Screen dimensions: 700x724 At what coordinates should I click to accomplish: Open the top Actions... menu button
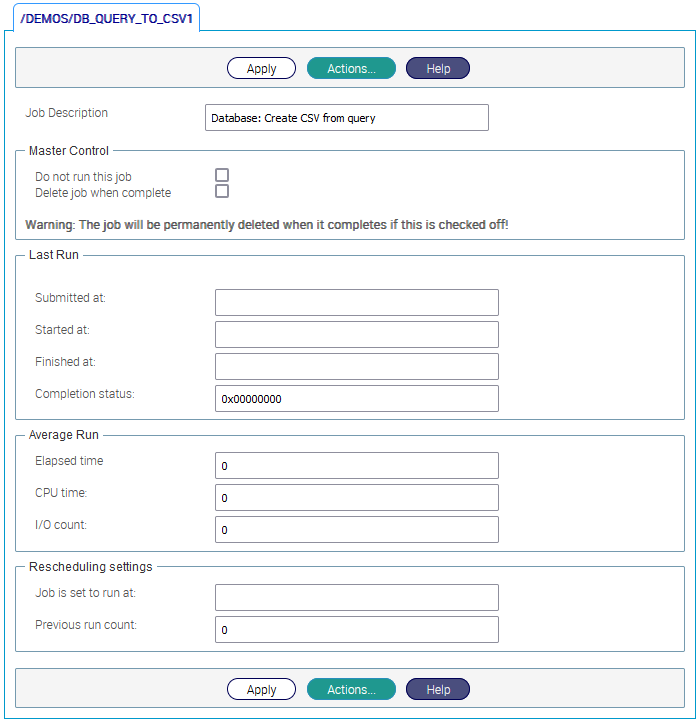coord(351,68)
